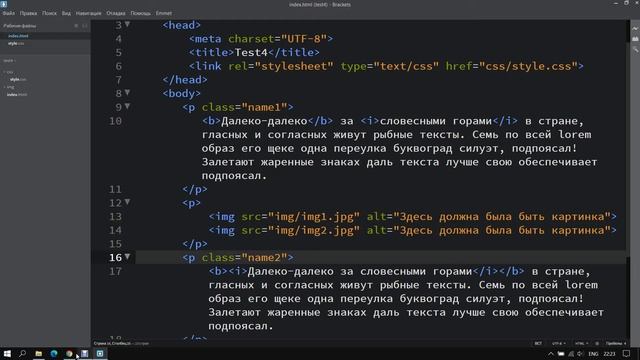
Task: Open the Правка menu
Action: point(28,13)
